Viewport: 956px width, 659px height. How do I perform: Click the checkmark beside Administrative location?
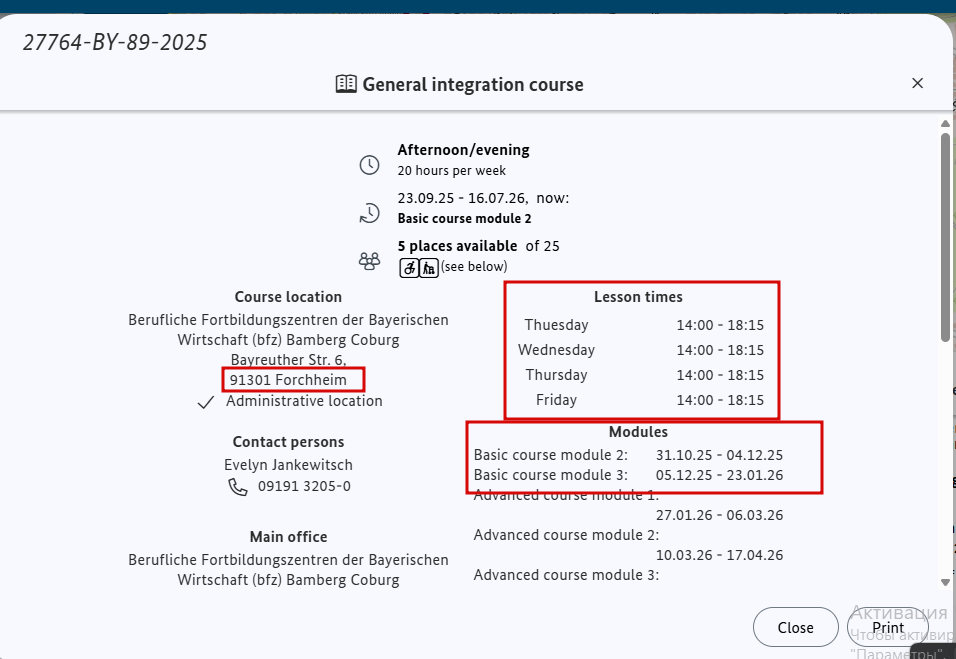point(206,402)
